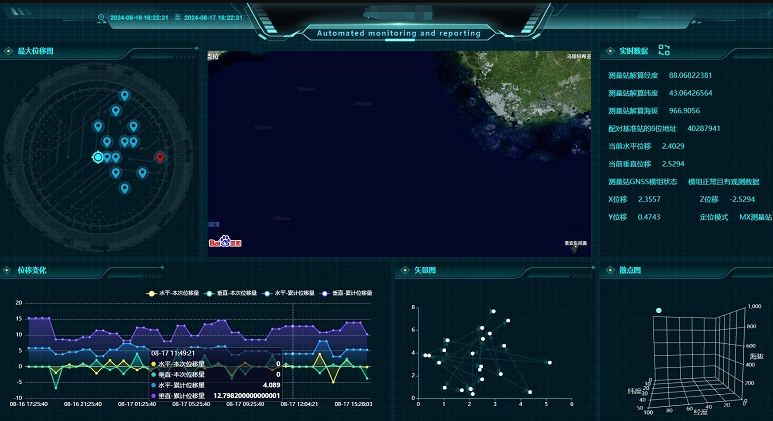Screen dimensions: 773x421
Task: Click the red station marker on radar
Action: [160, 157]
